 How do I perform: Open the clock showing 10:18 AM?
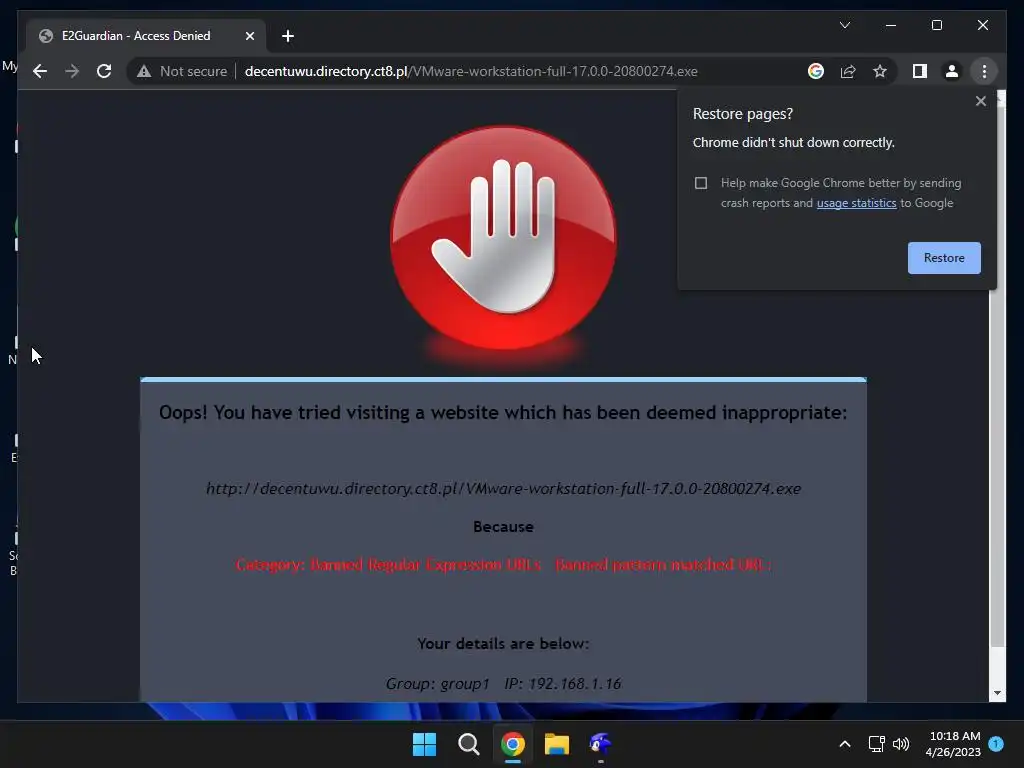953,744
